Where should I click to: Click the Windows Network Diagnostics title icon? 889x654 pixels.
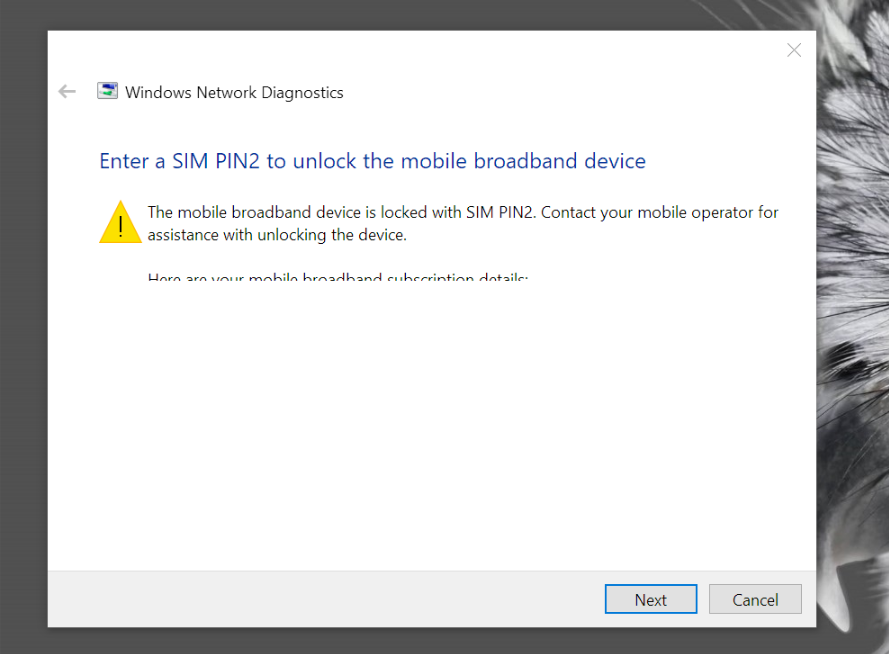107,91
